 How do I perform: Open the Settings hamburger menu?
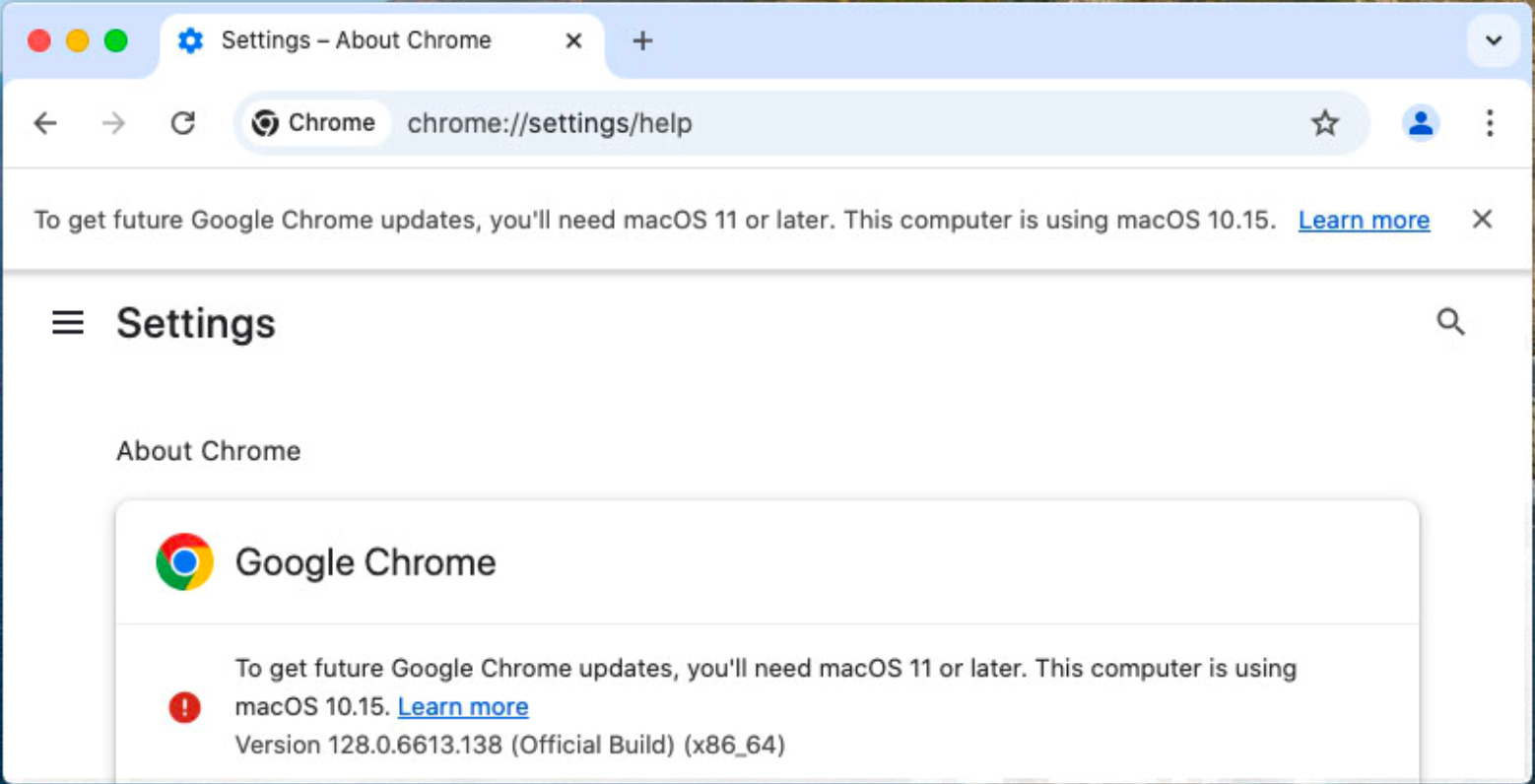click(68, 322)
